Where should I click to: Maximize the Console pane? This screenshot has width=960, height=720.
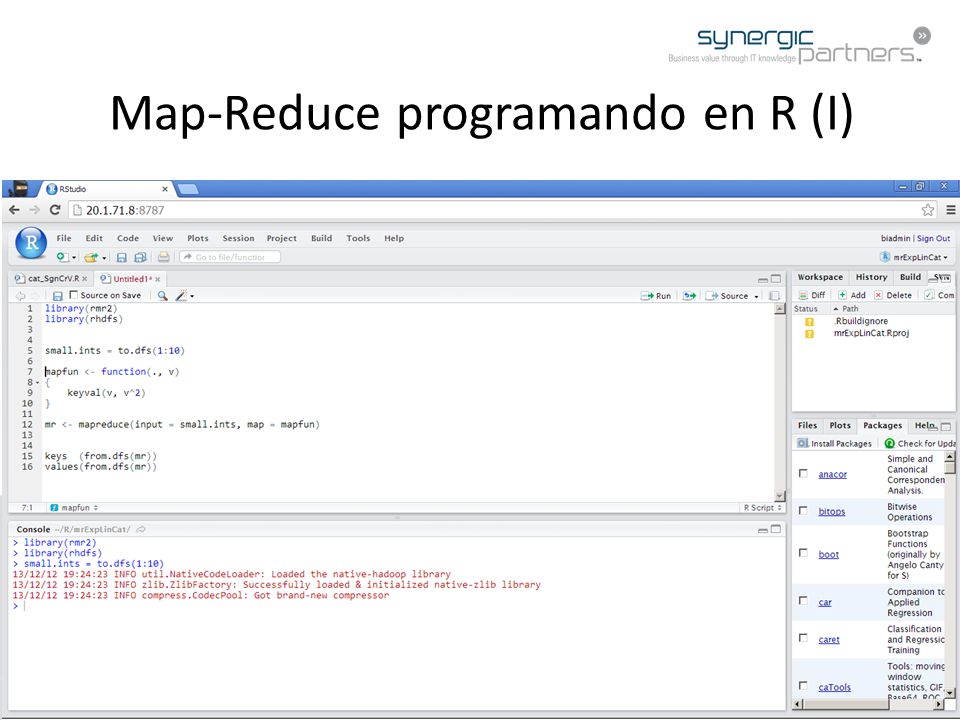click(776, 529)
